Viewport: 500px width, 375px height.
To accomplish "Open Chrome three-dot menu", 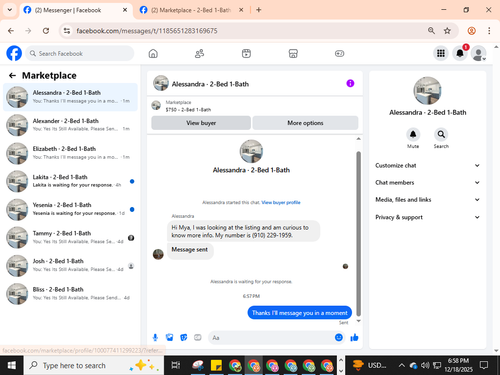I will click(489, 31).
